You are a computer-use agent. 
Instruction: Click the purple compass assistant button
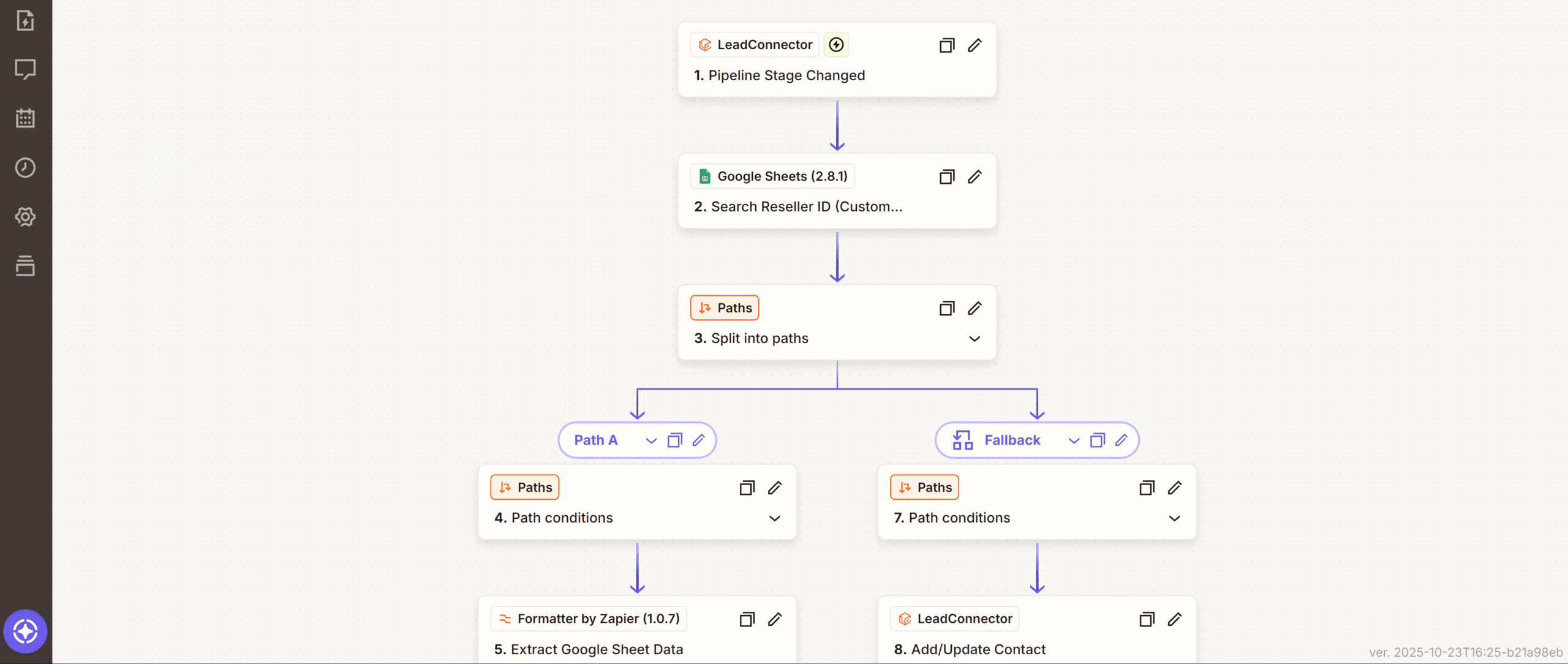pos(25,631)
